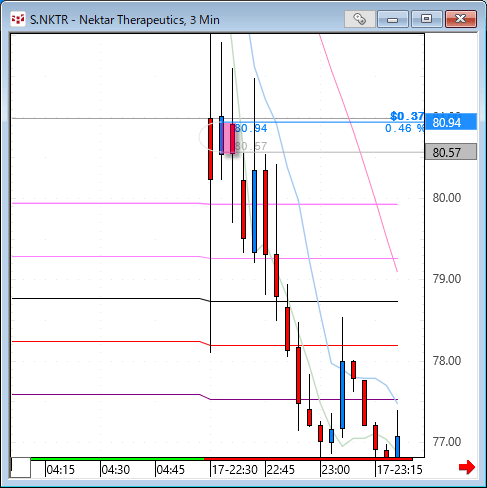Select the 80.57 gray price label

(451, 152)
